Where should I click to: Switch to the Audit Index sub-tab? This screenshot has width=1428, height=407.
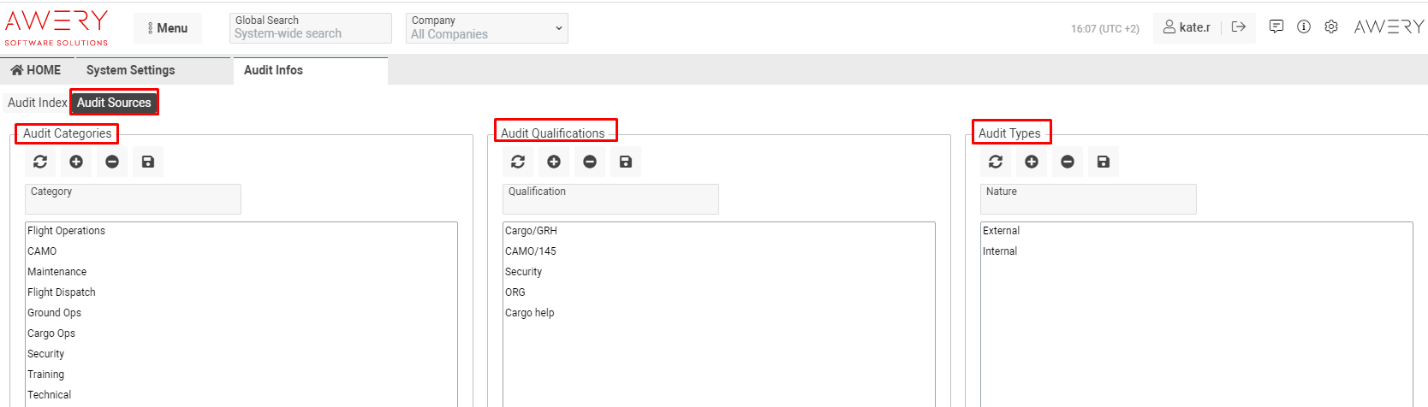tap(37, 103)
